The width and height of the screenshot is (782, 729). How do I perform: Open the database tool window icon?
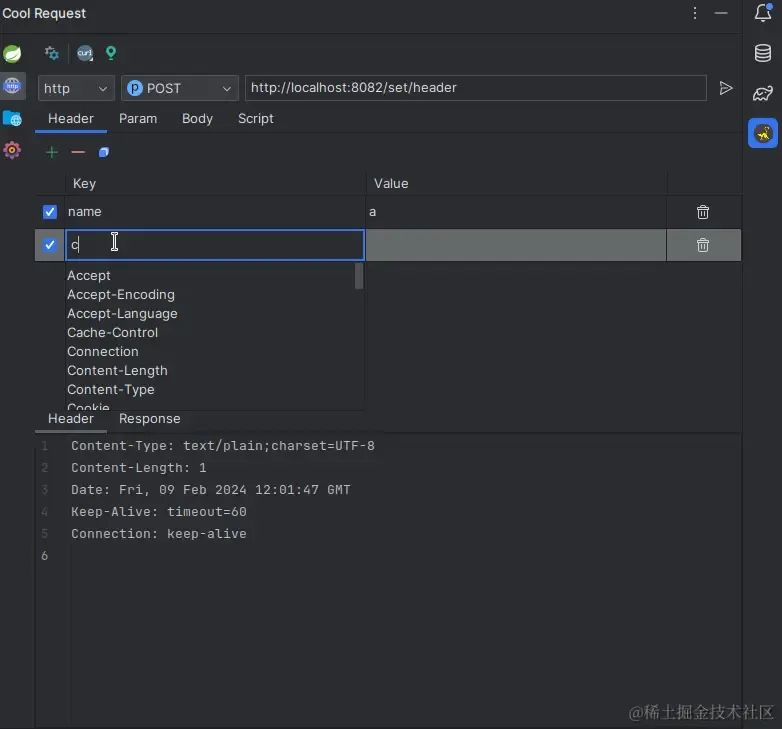click(763, 53)
